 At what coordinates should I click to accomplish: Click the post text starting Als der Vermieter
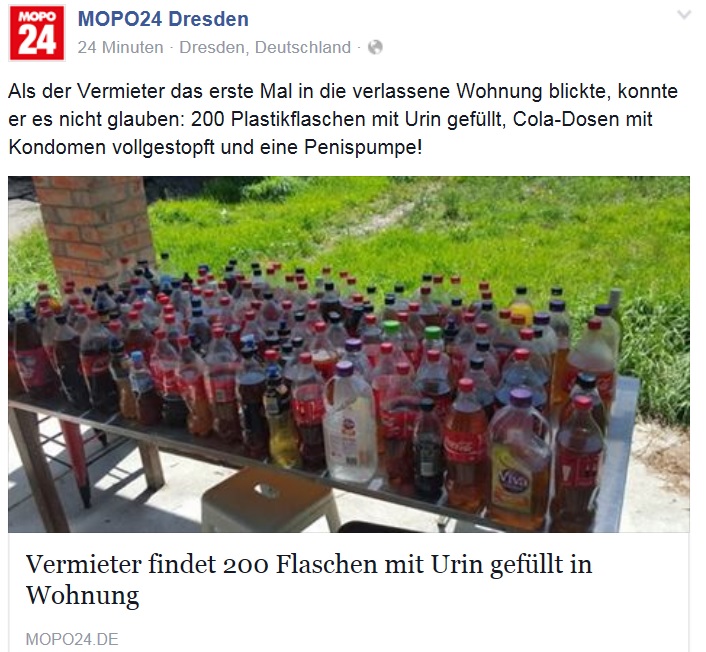pyautogui.click(x=343, y=119)
